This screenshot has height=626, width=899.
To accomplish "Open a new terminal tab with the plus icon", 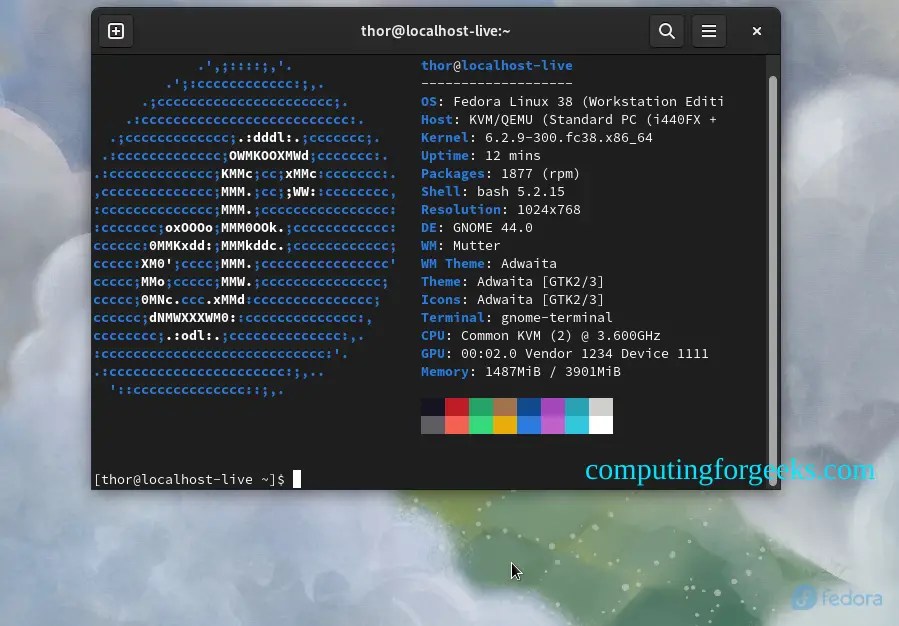I will (116, 31).
